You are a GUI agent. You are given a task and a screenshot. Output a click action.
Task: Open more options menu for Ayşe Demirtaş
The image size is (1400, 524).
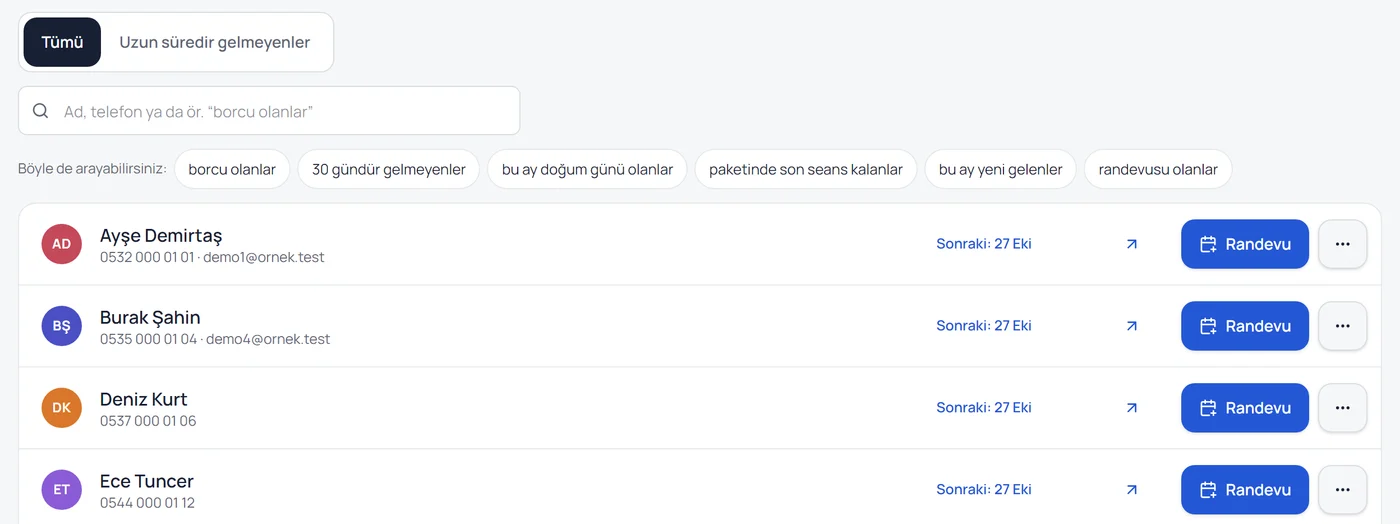coord(1343,244)
